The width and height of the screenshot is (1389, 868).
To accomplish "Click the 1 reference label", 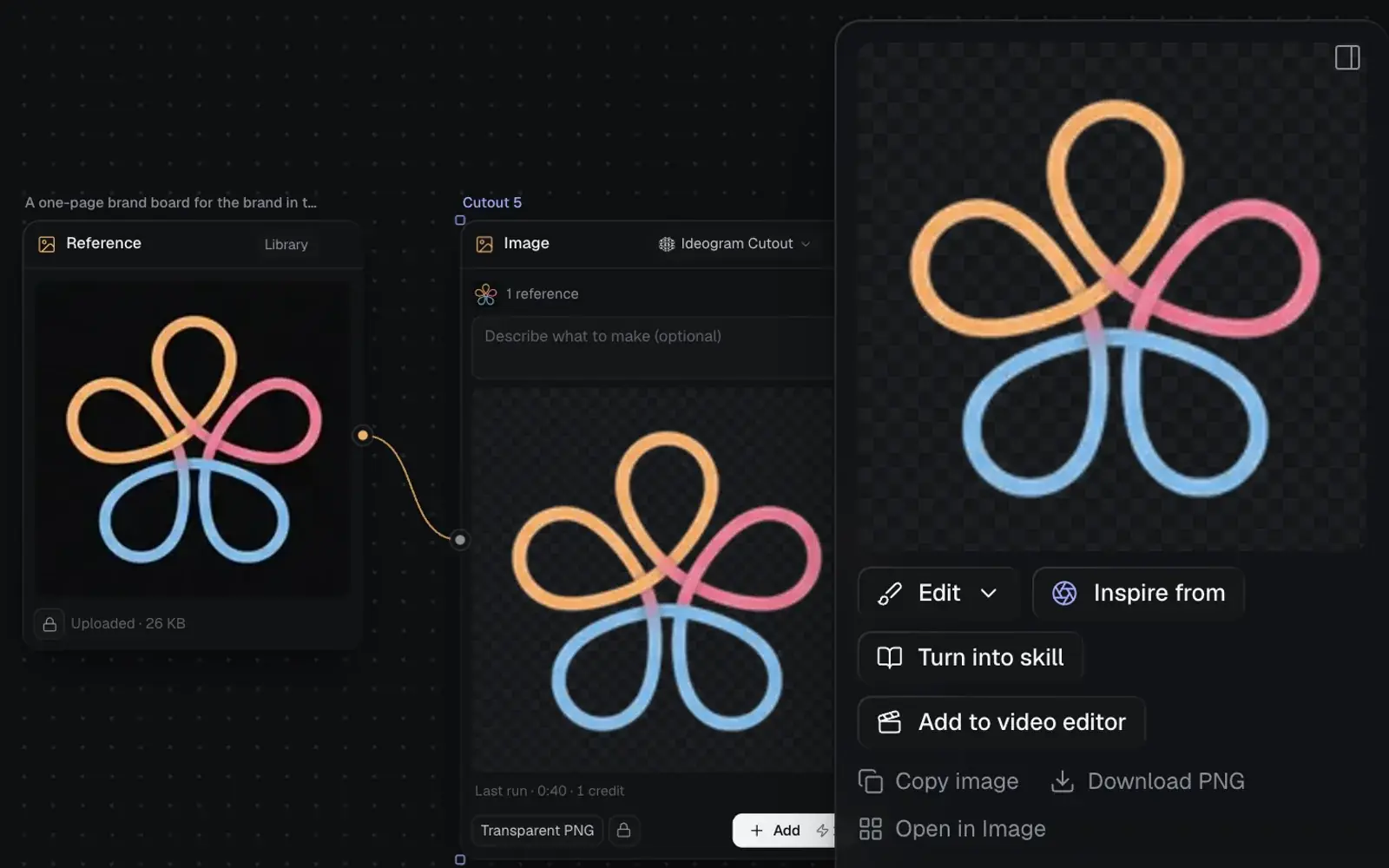I will pyautogui.click(x=542, y=294).
